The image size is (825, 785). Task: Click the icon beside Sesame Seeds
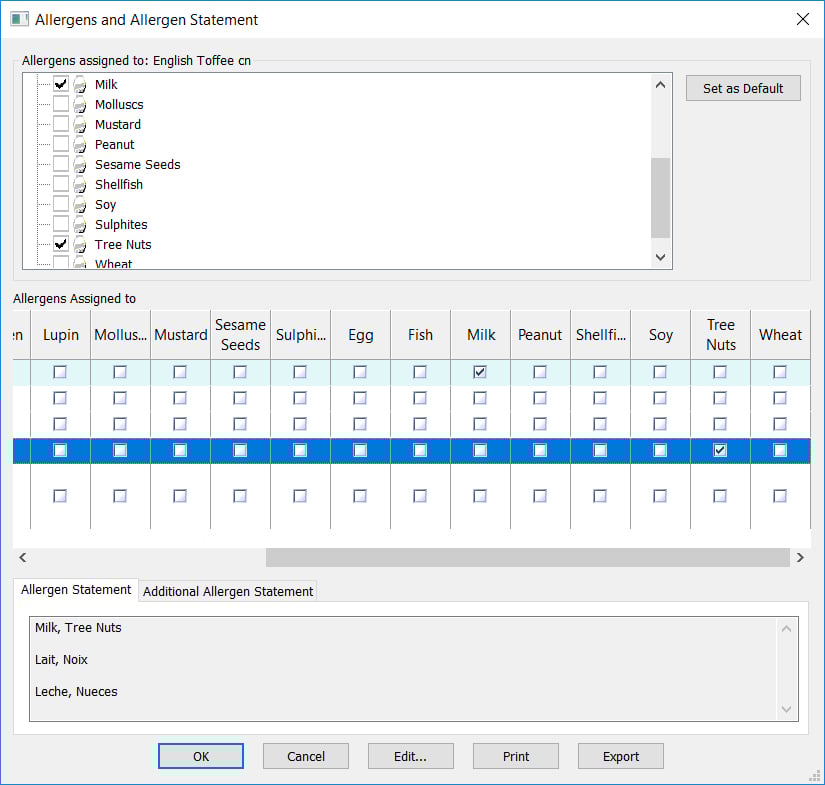coord(80,165)
